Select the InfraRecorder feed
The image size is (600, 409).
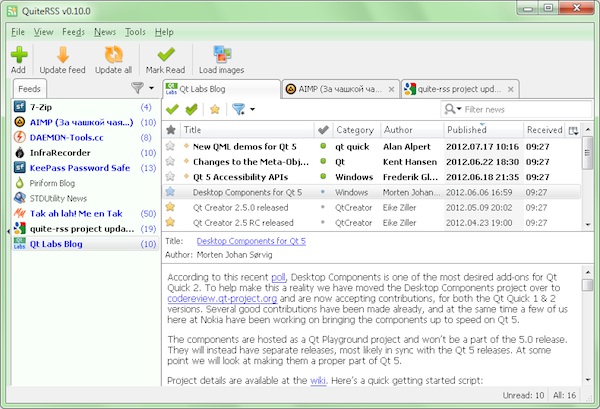pyautogui.click(x=85, y=153)
